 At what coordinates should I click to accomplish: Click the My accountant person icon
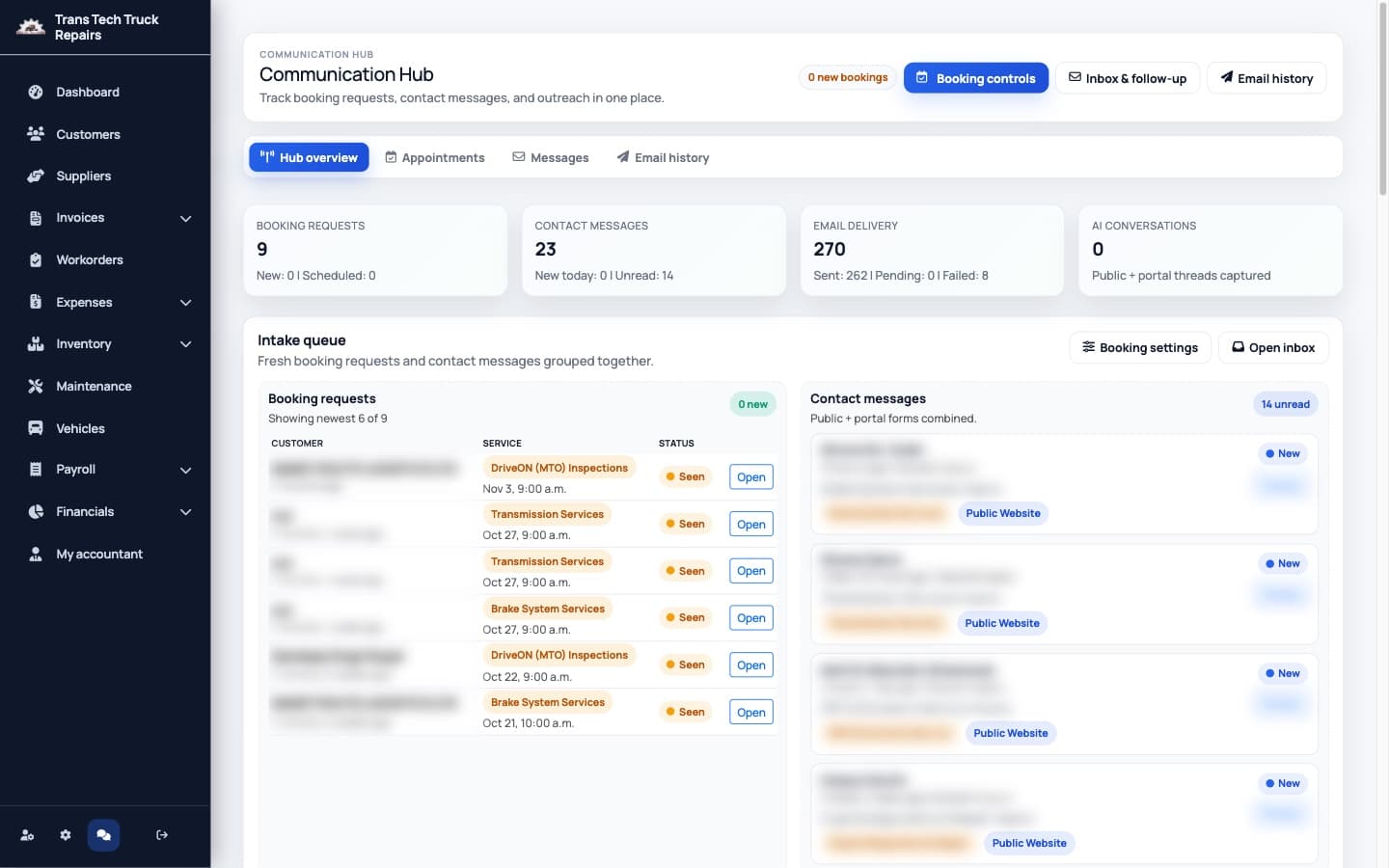[36, 555]
